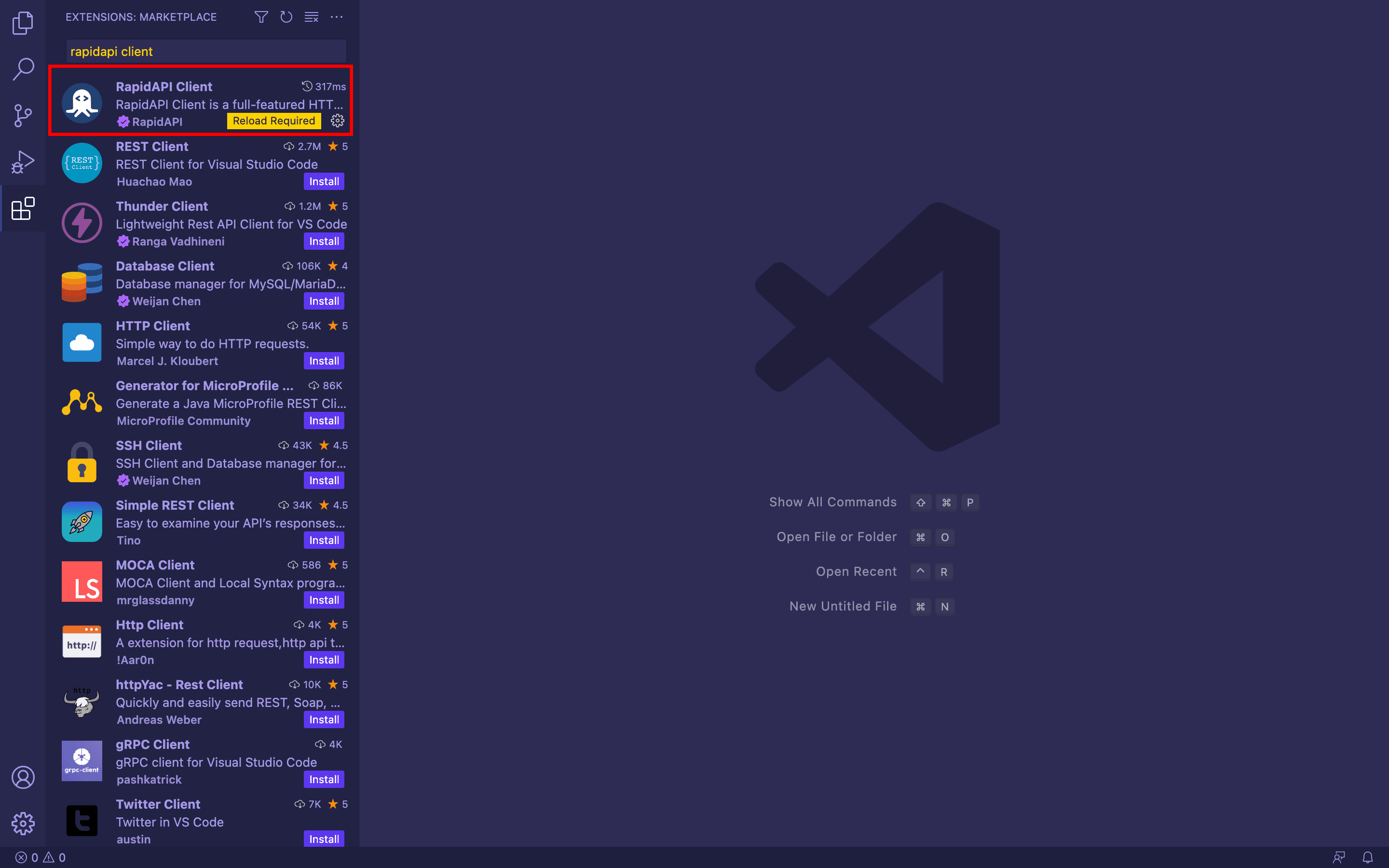Install httpYac - Rest Client
Image resolution: width=1389 pixels, height=868 pixels.
324,719
